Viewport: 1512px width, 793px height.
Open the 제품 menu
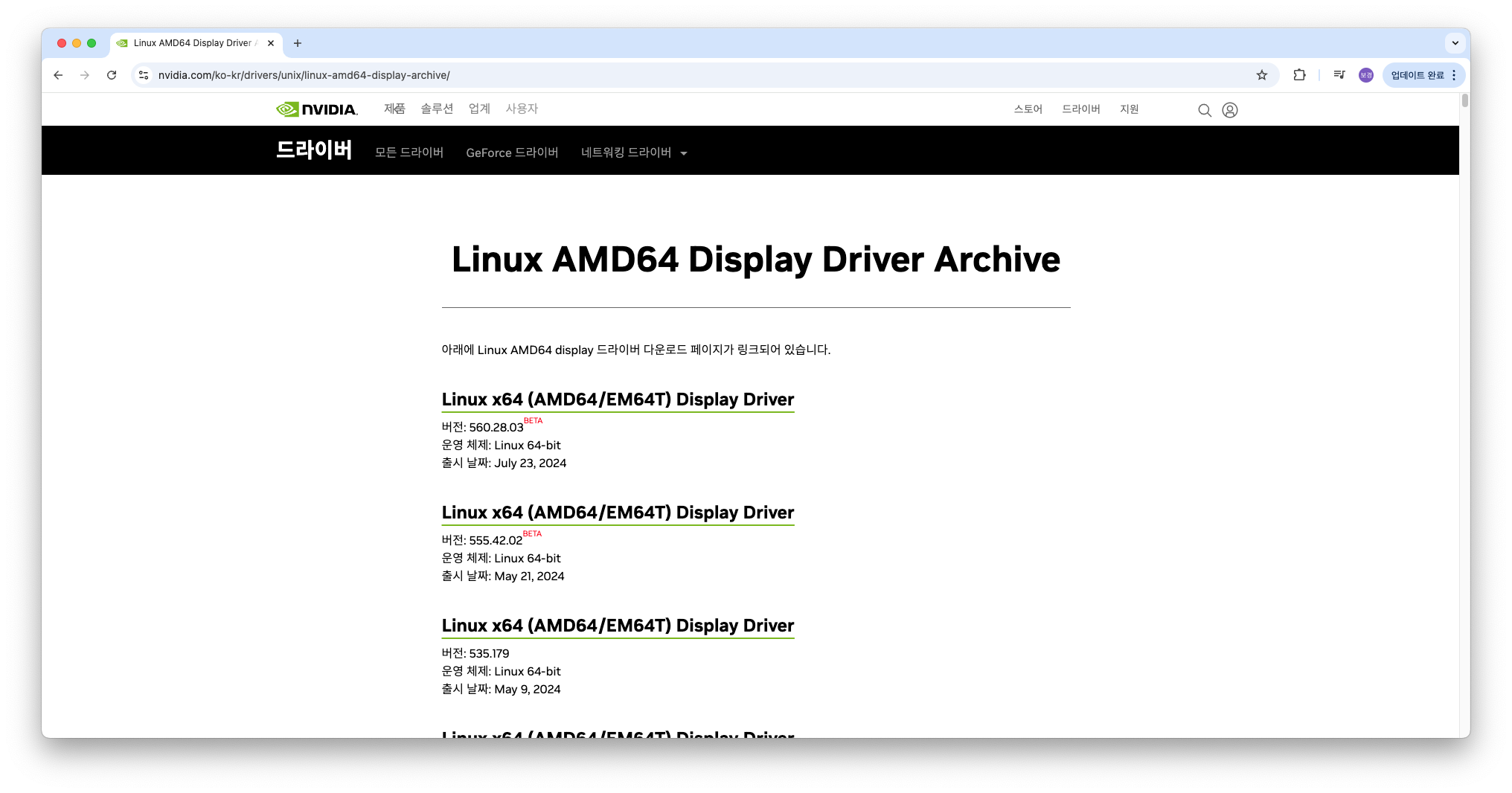[x=394, y=109]
